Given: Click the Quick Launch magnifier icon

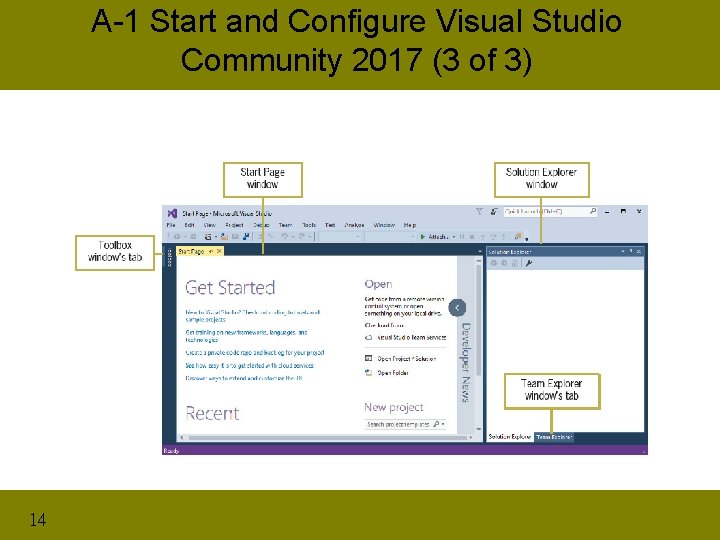Looking at the screenshot, I should click(x=593, y=211).
